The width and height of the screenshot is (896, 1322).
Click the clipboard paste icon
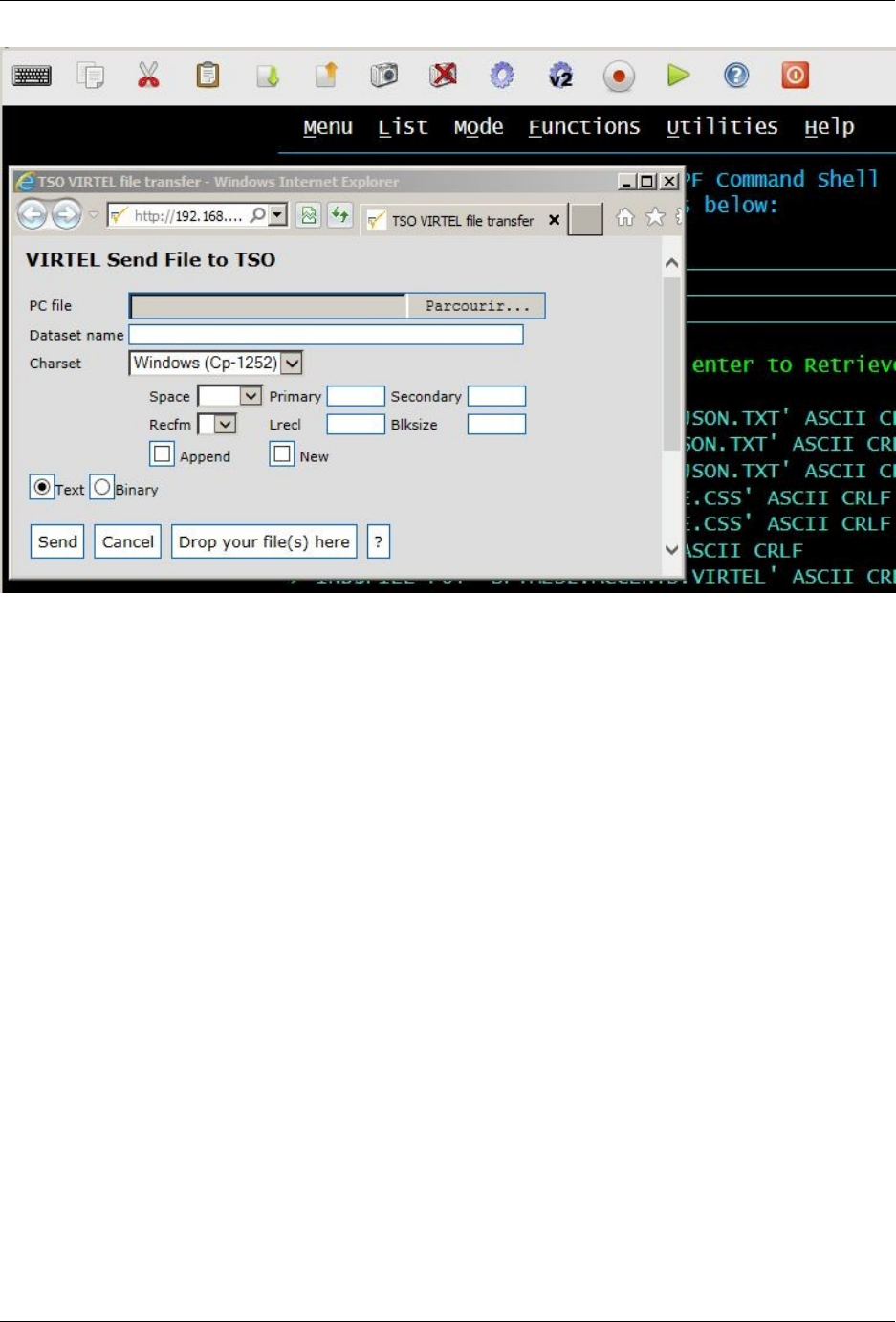click(208, 75)
